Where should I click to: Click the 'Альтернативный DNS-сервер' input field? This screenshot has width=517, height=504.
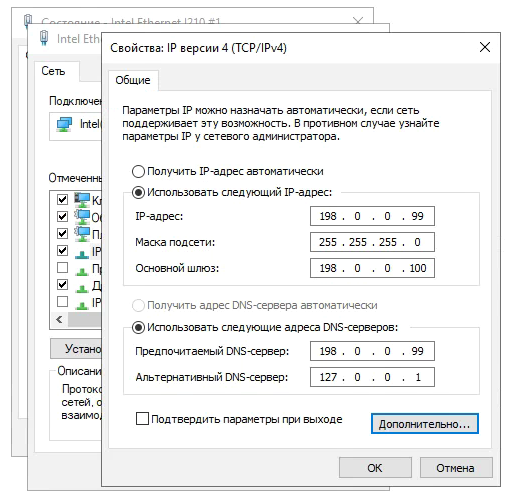(x=372, y=377)
